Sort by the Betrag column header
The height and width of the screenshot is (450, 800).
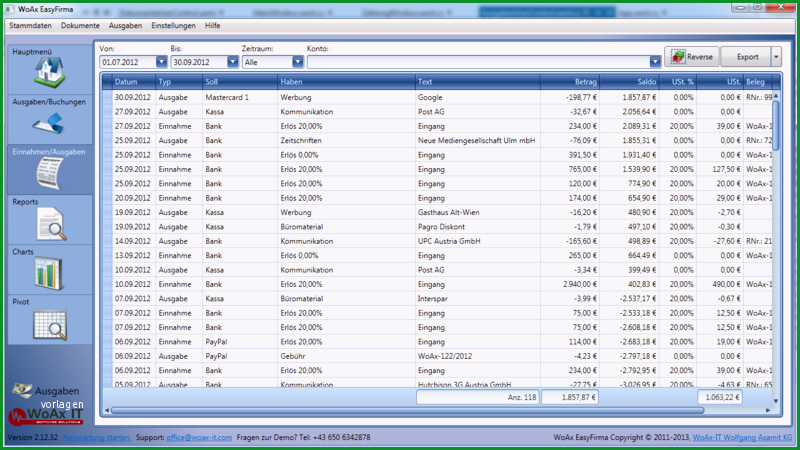(570, 82)
